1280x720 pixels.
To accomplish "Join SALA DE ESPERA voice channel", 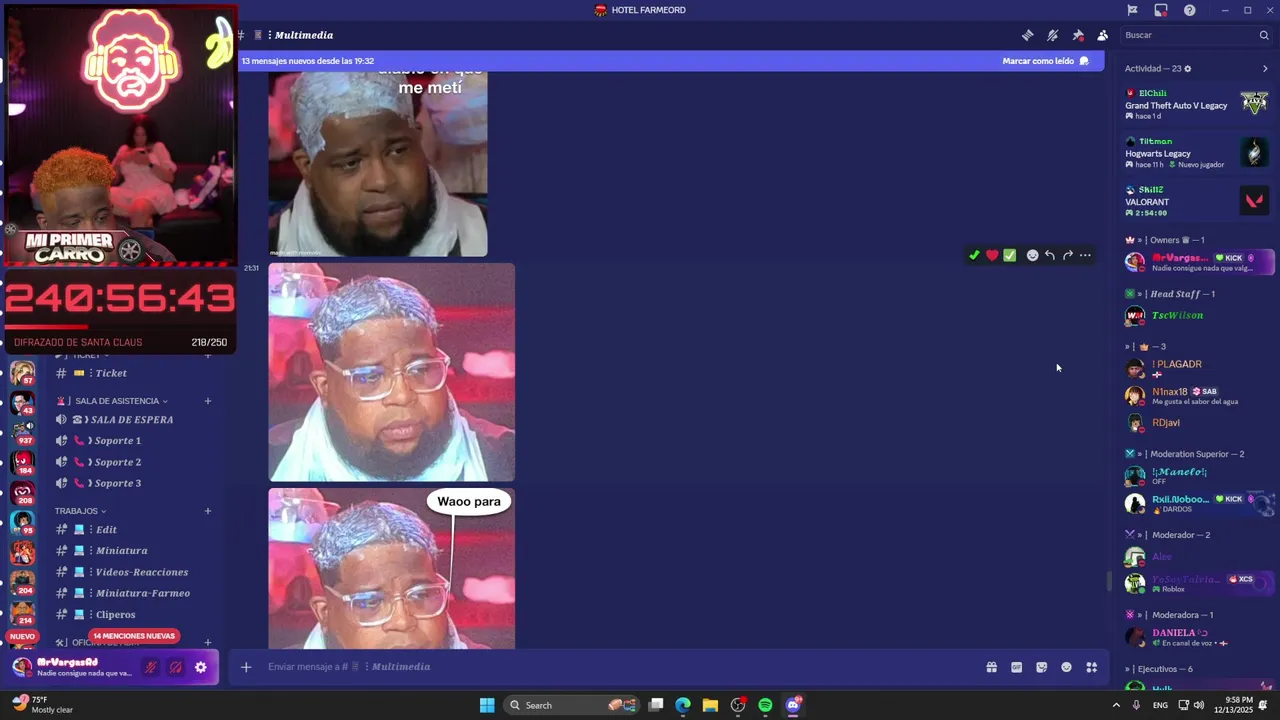I will coord(132,420).
